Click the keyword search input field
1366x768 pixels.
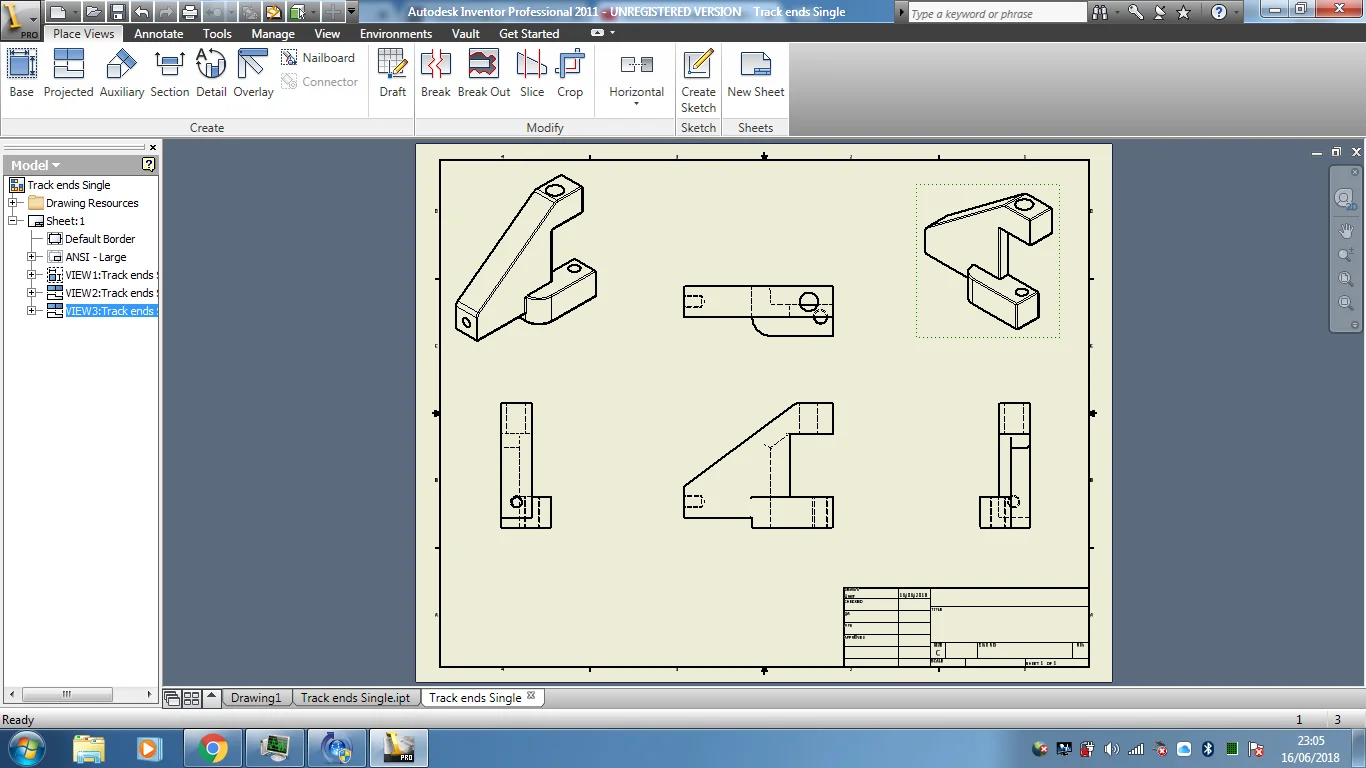click(x=996, y=13)
